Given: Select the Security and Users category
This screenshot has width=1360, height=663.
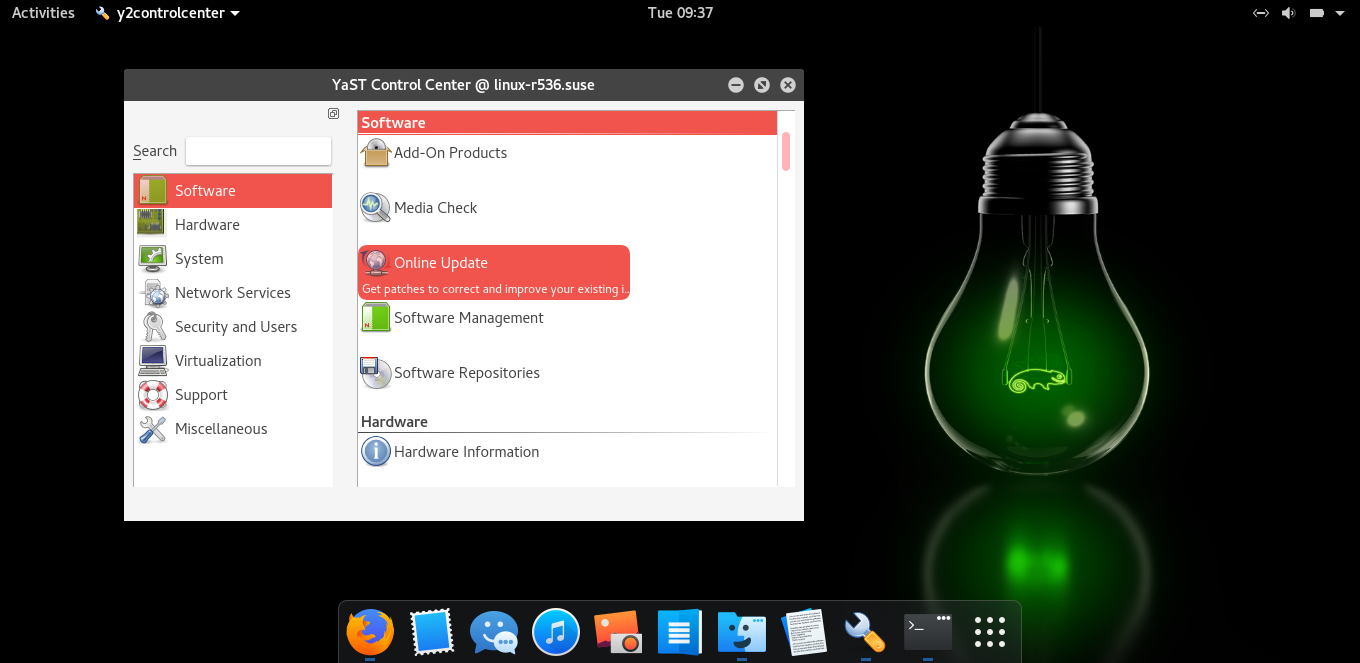Looking at the screenshot, I should (x=233, y=327).
